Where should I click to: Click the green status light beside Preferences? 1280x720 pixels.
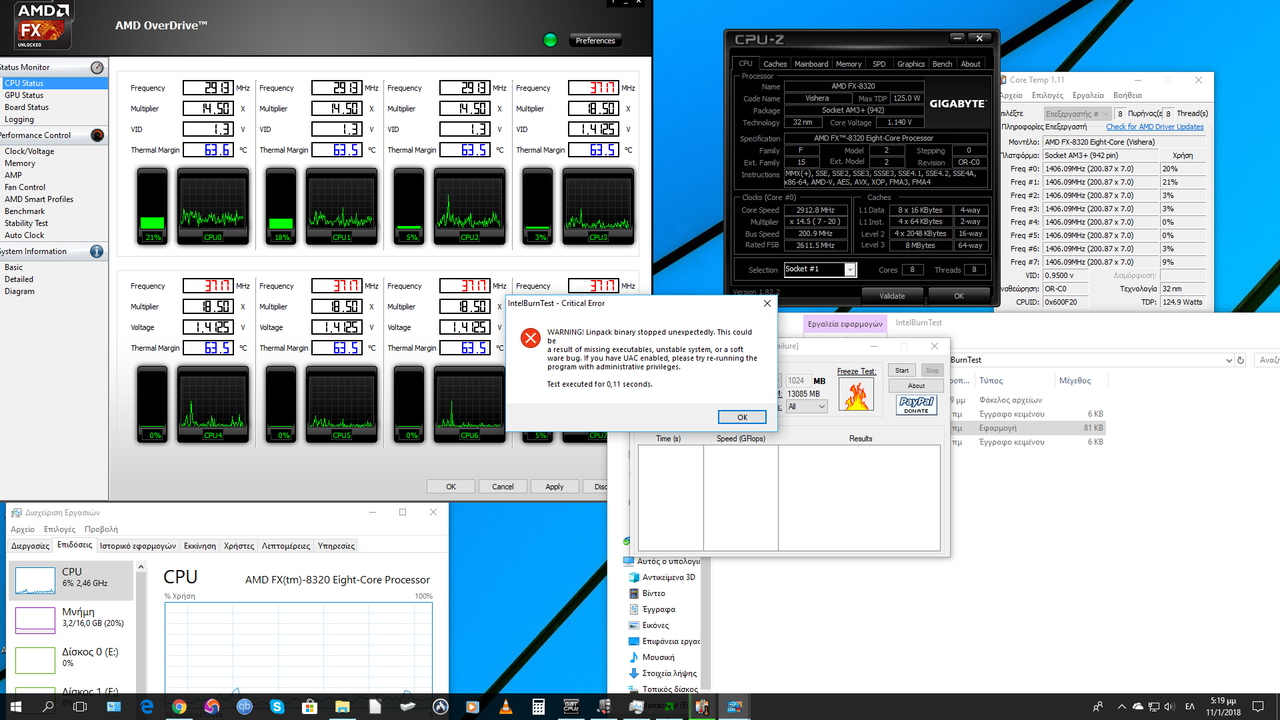tap(550, 40)
